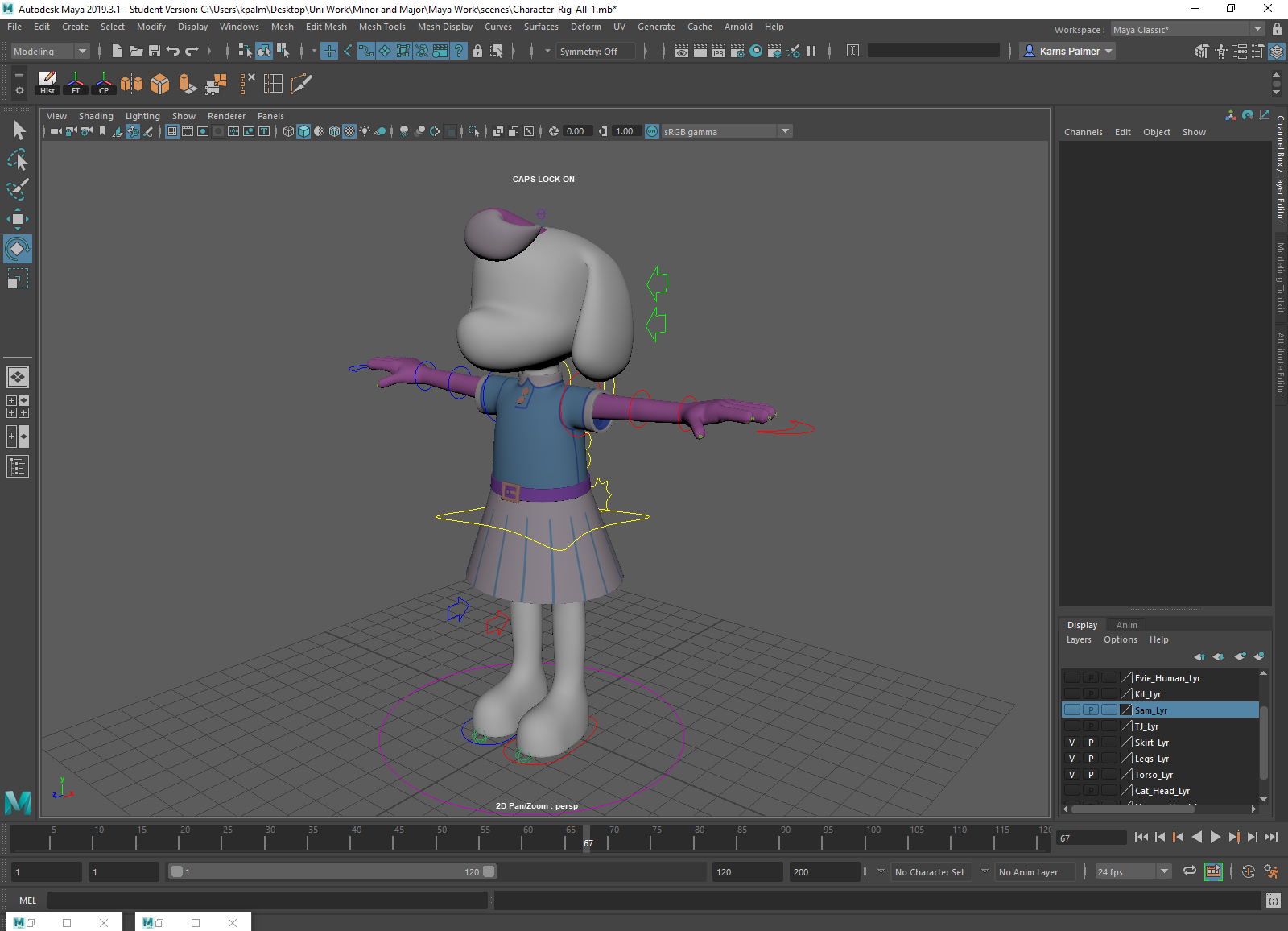Viewport: 1288px width, 931px height.
Task: Activate the Lasso Select tool
Action: [x=19, y=159]
